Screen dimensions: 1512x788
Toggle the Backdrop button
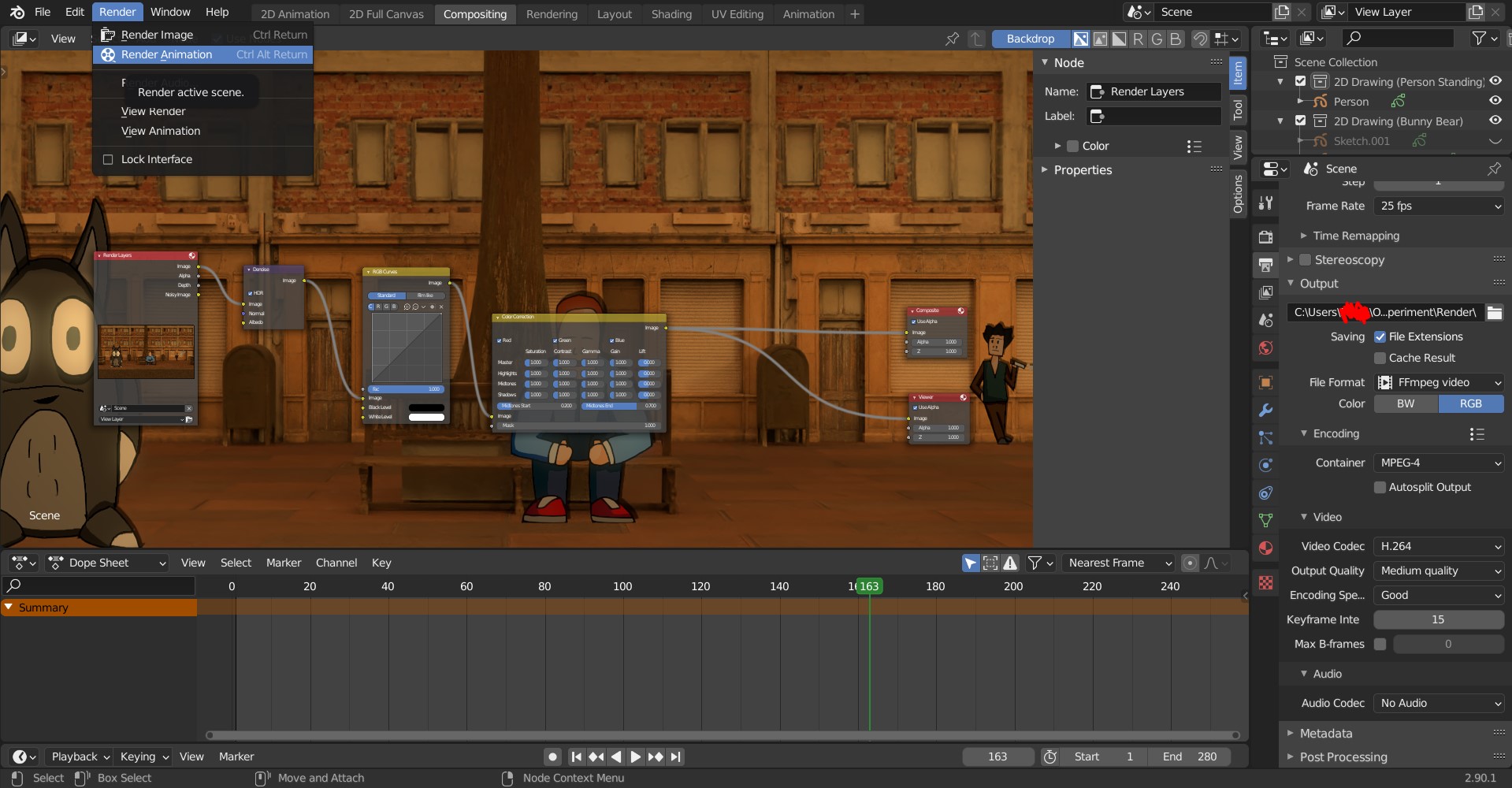point(1030,39)
